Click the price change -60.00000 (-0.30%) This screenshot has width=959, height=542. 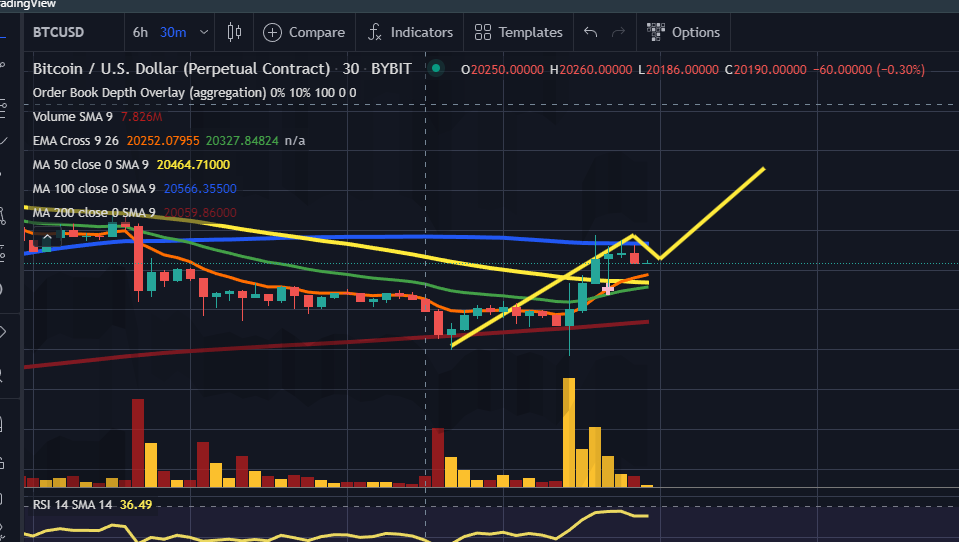pyautogui.click(x=869, y=70)
